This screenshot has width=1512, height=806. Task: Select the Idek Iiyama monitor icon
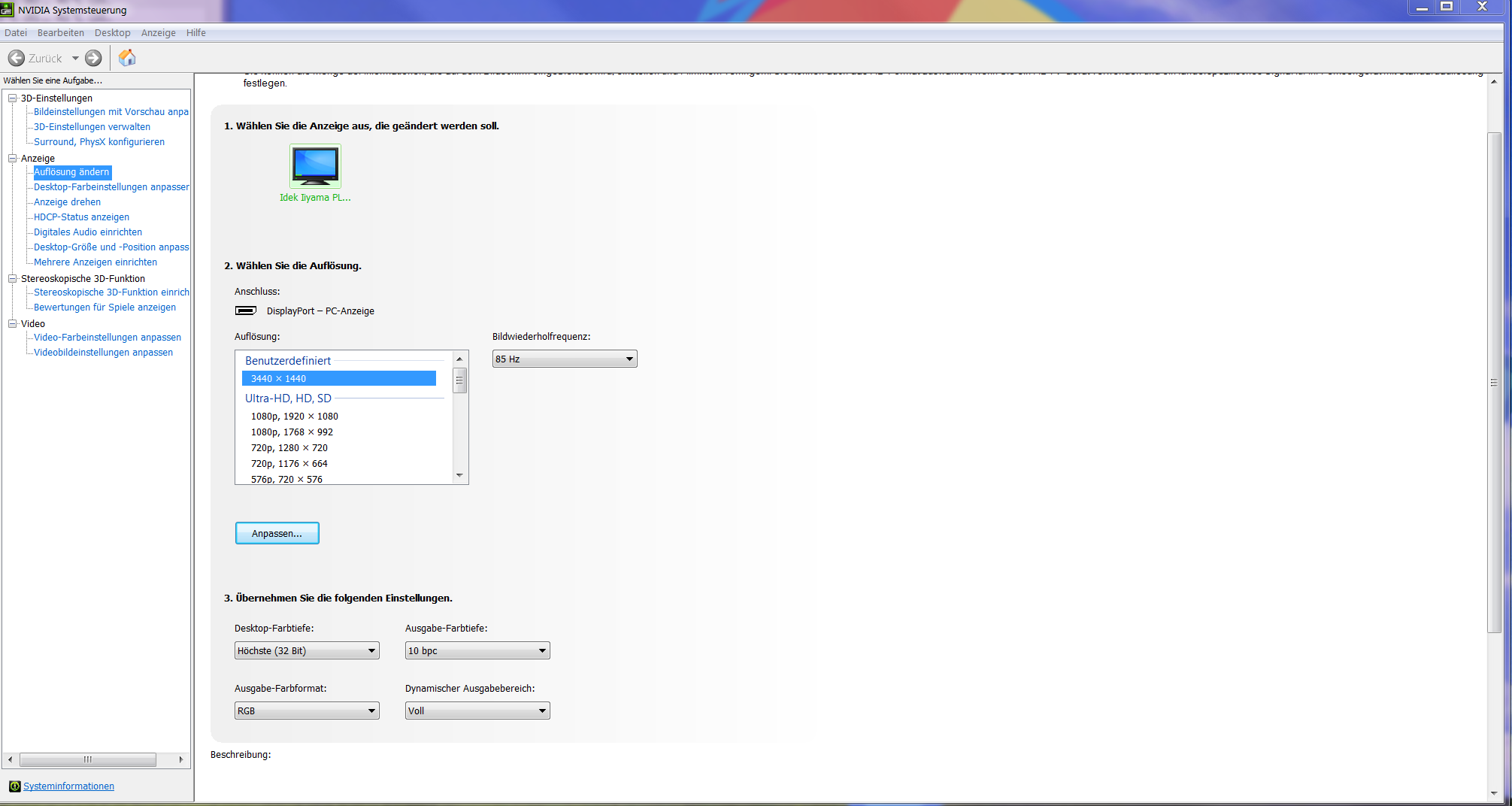point(315,166)
